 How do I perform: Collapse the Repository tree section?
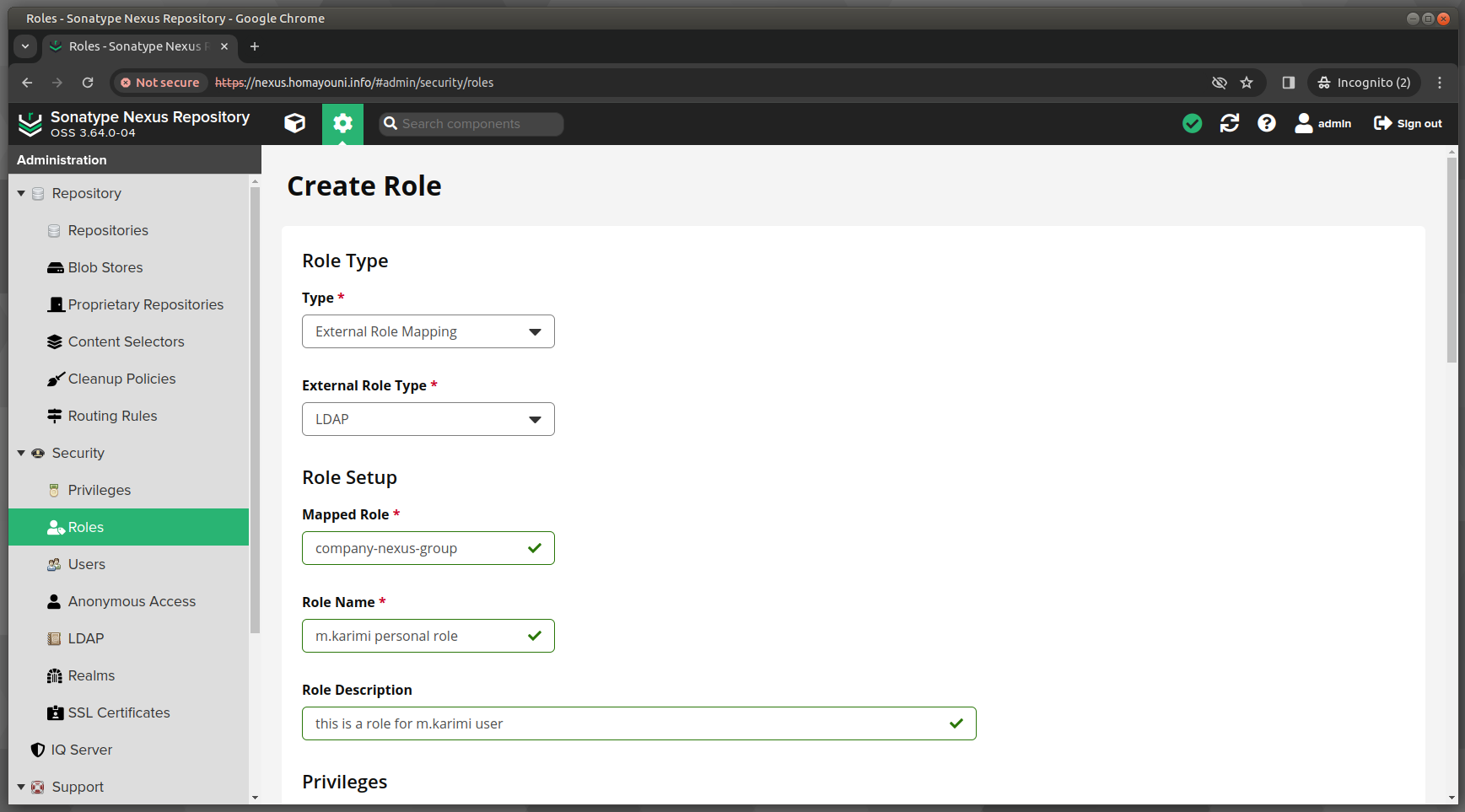21,194
